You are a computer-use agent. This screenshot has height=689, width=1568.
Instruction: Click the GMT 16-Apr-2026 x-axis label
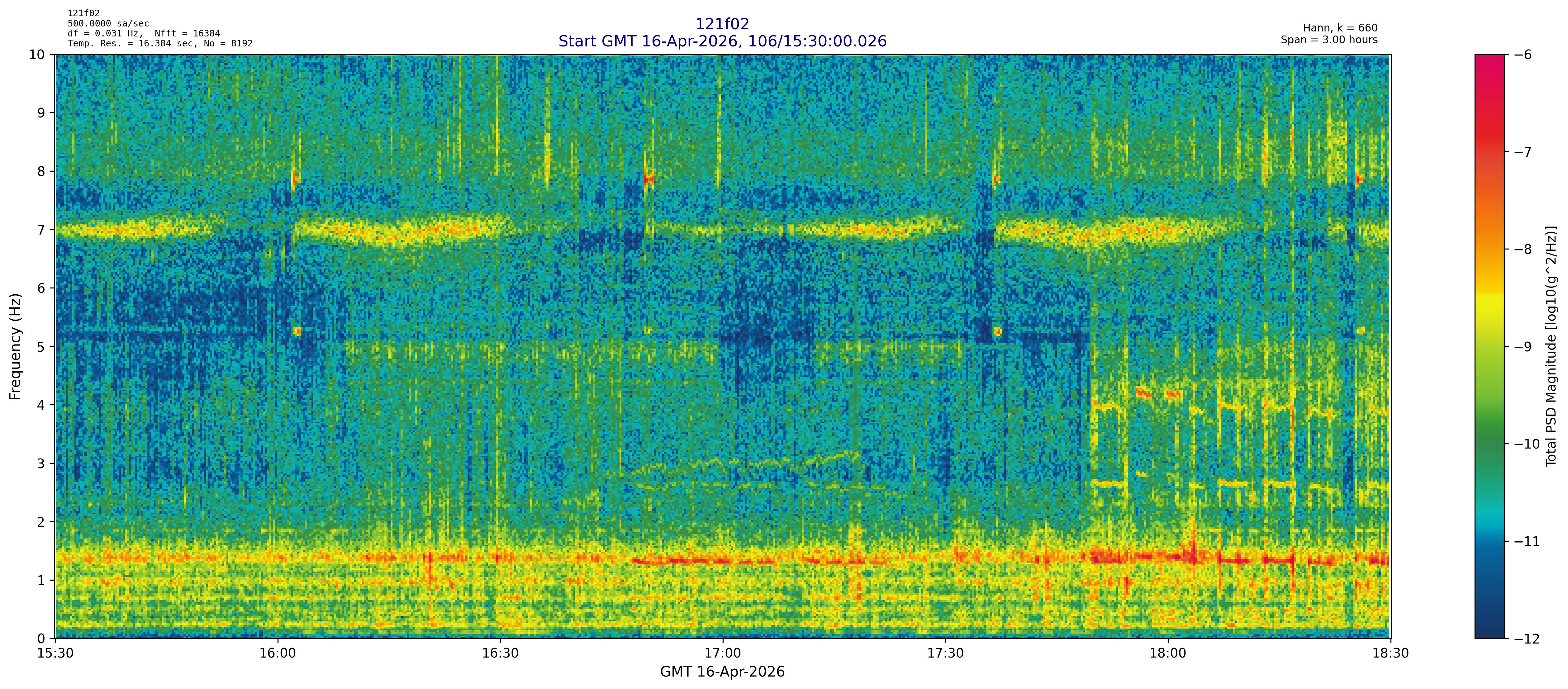[722, 672]
